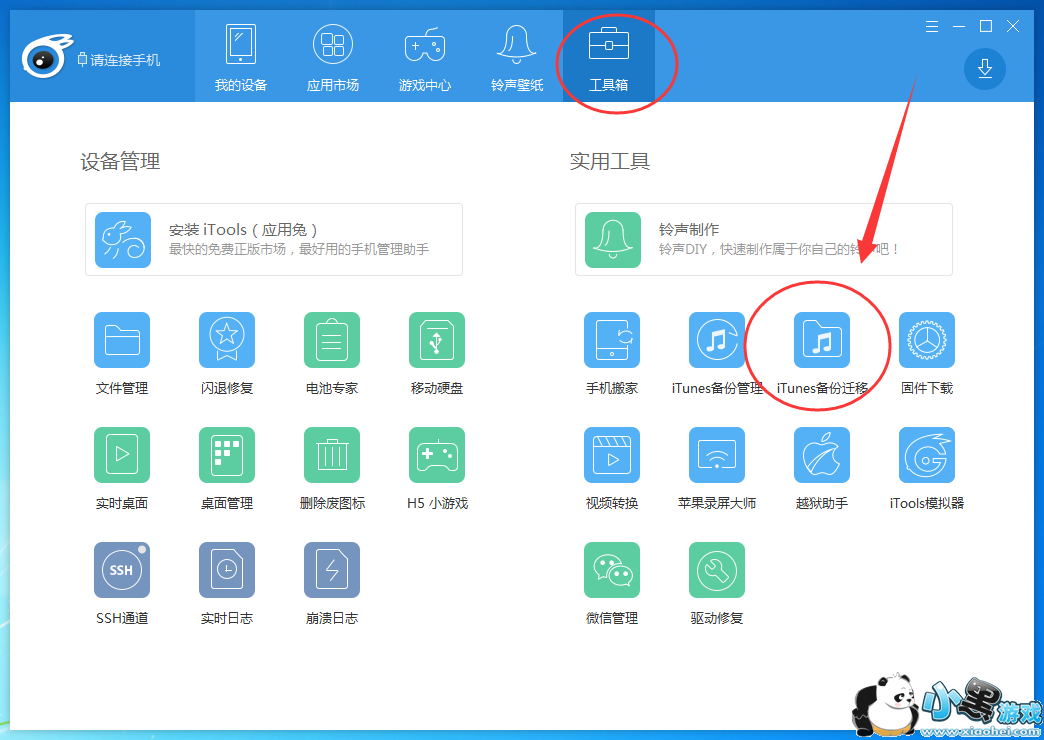1044x740 pixels.
Task: Click the green bell icon for ringtones
Action: point(613,240)
